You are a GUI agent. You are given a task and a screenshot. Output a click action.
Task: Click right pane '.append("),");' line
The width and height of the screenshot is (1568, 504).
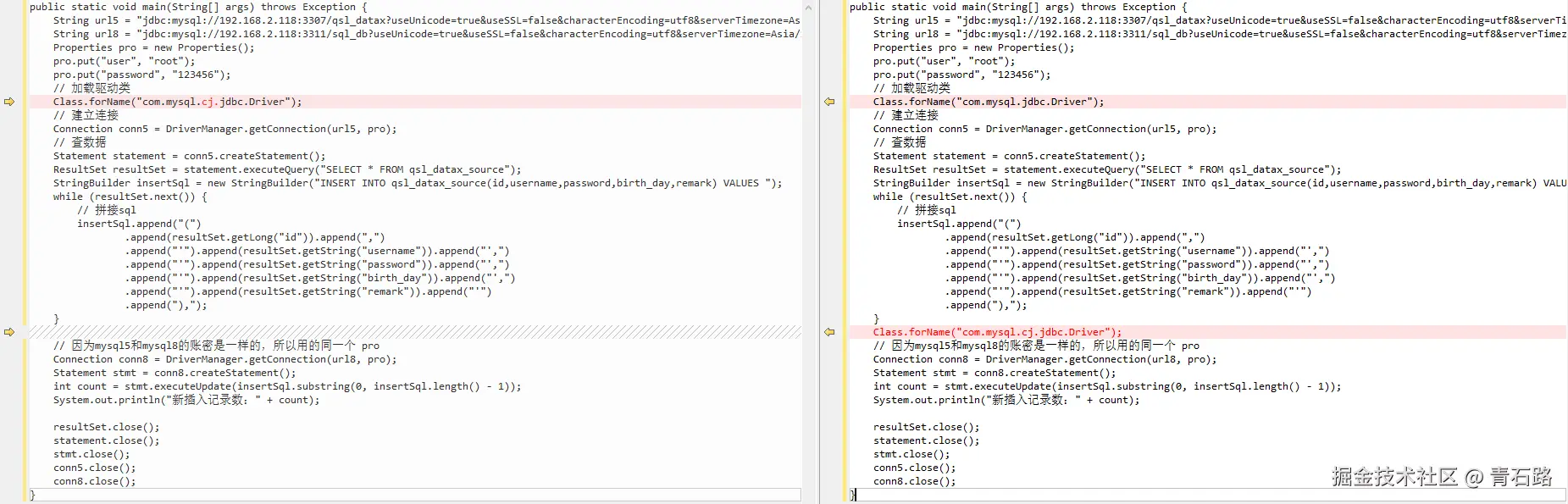(x=986, y=305)
